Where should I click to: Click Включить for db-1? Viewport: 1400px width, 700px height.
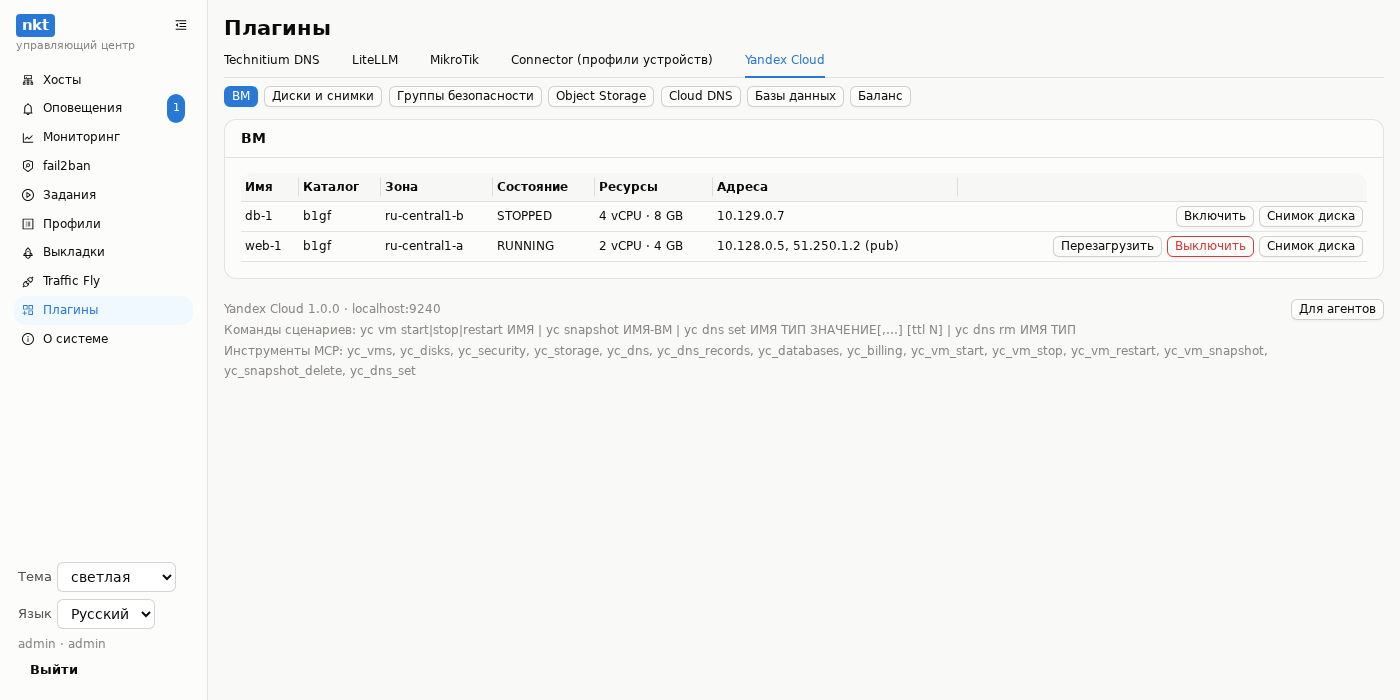click(1215, 216)
